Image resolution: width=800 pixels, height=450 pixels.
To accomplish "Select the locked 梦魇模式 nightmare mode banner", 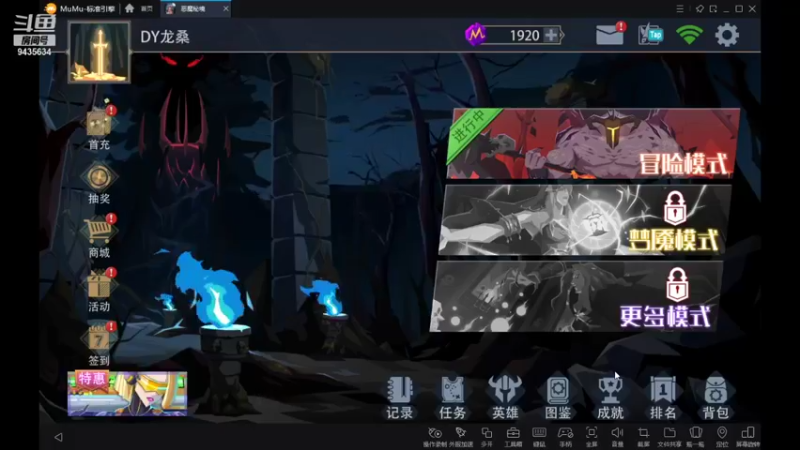I will 585,220.
